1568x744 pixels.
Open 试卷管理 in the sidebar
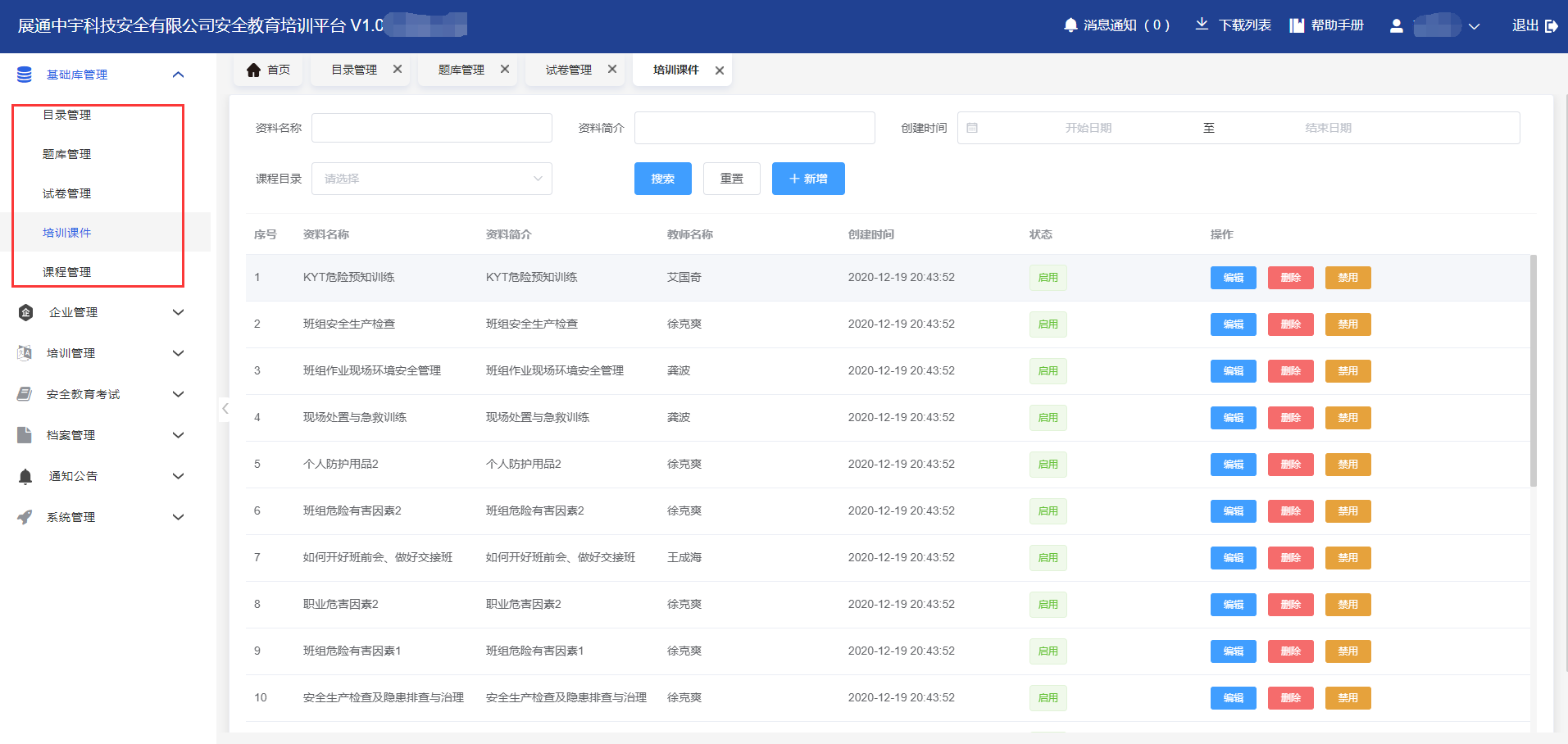[x=67, y=193]
